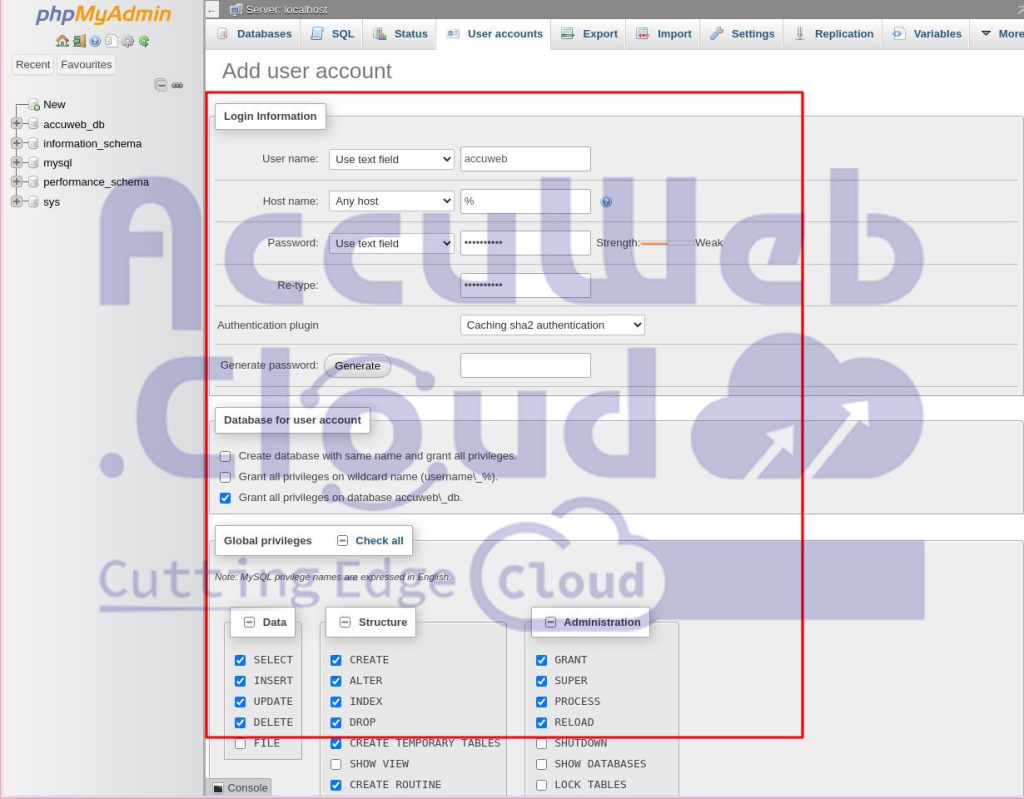Open MySQL documentation page icon
Screen dimensions: 1024x799
point(112,41)
